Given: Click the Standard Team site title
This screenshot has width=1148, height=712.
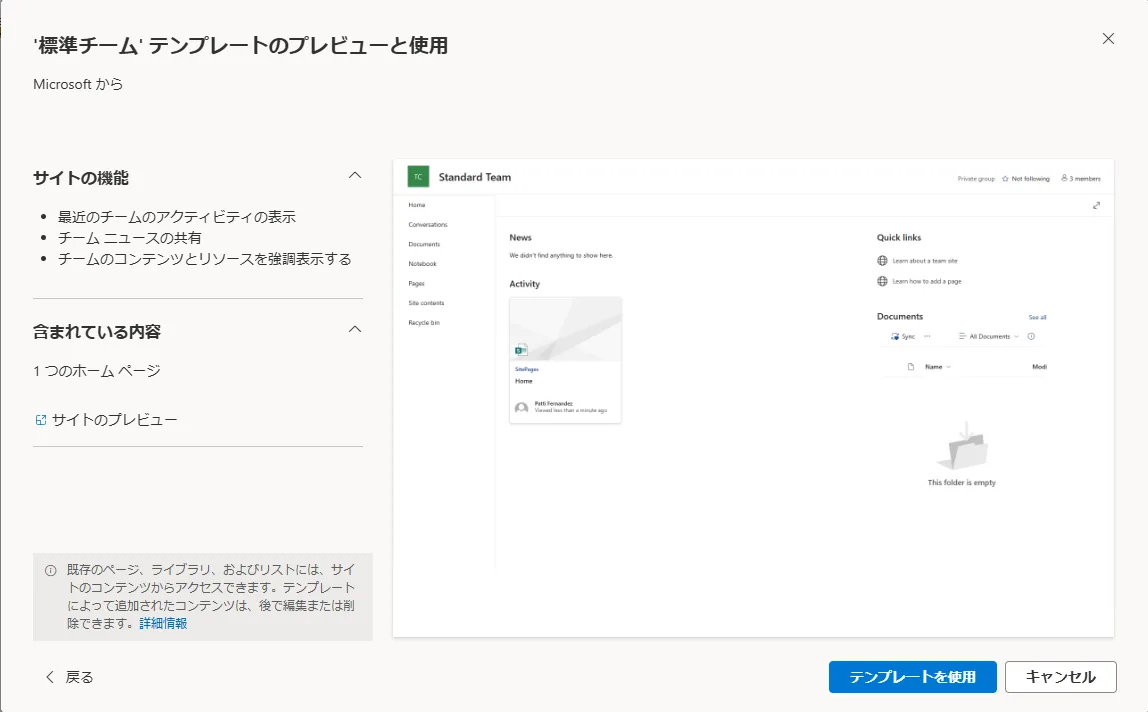Looking at the screenshot, I should [474, 177].
